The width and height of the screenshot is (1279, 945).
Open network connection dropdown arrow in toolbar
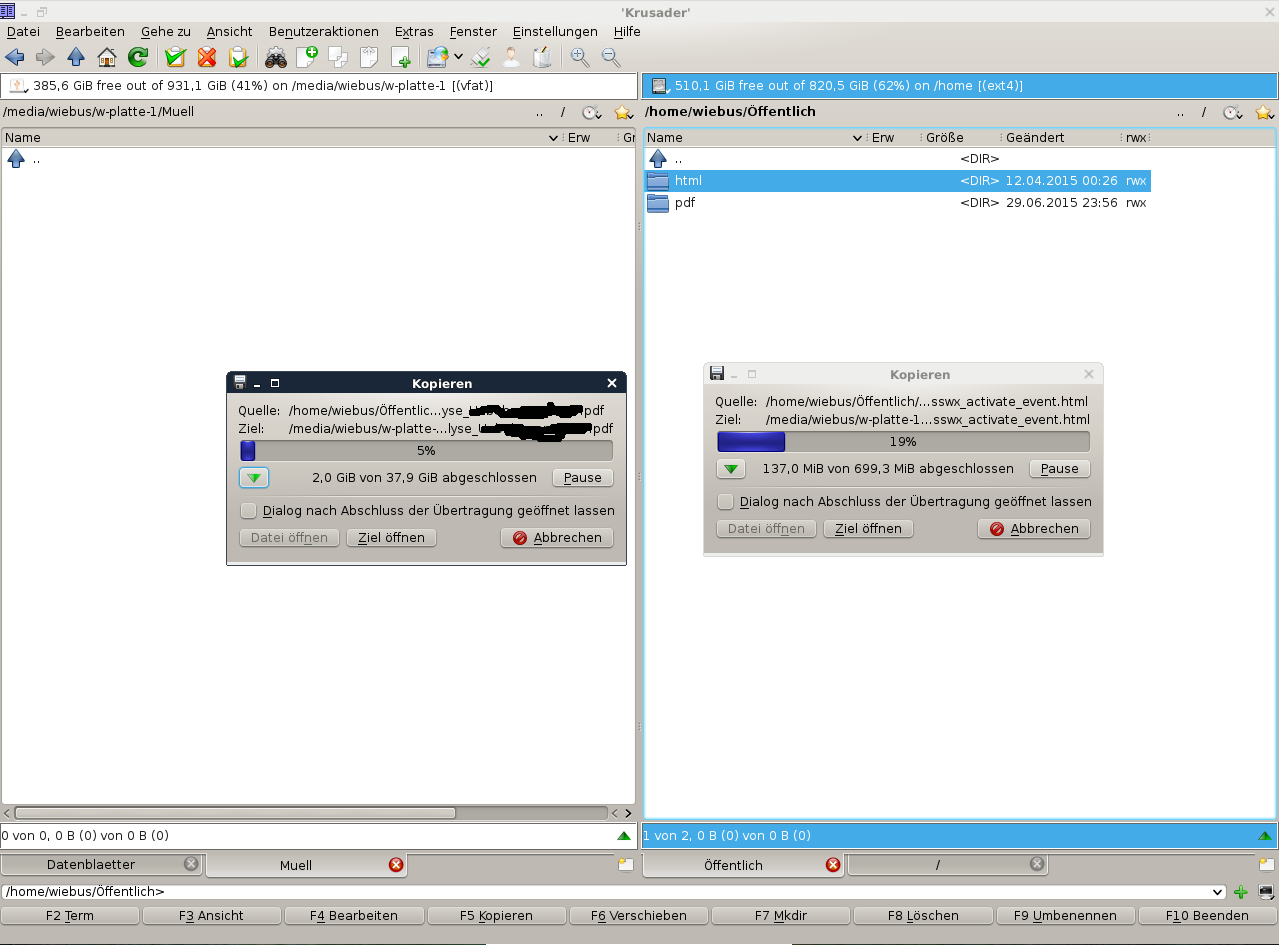pyautogui.click(x=458, y=57)
